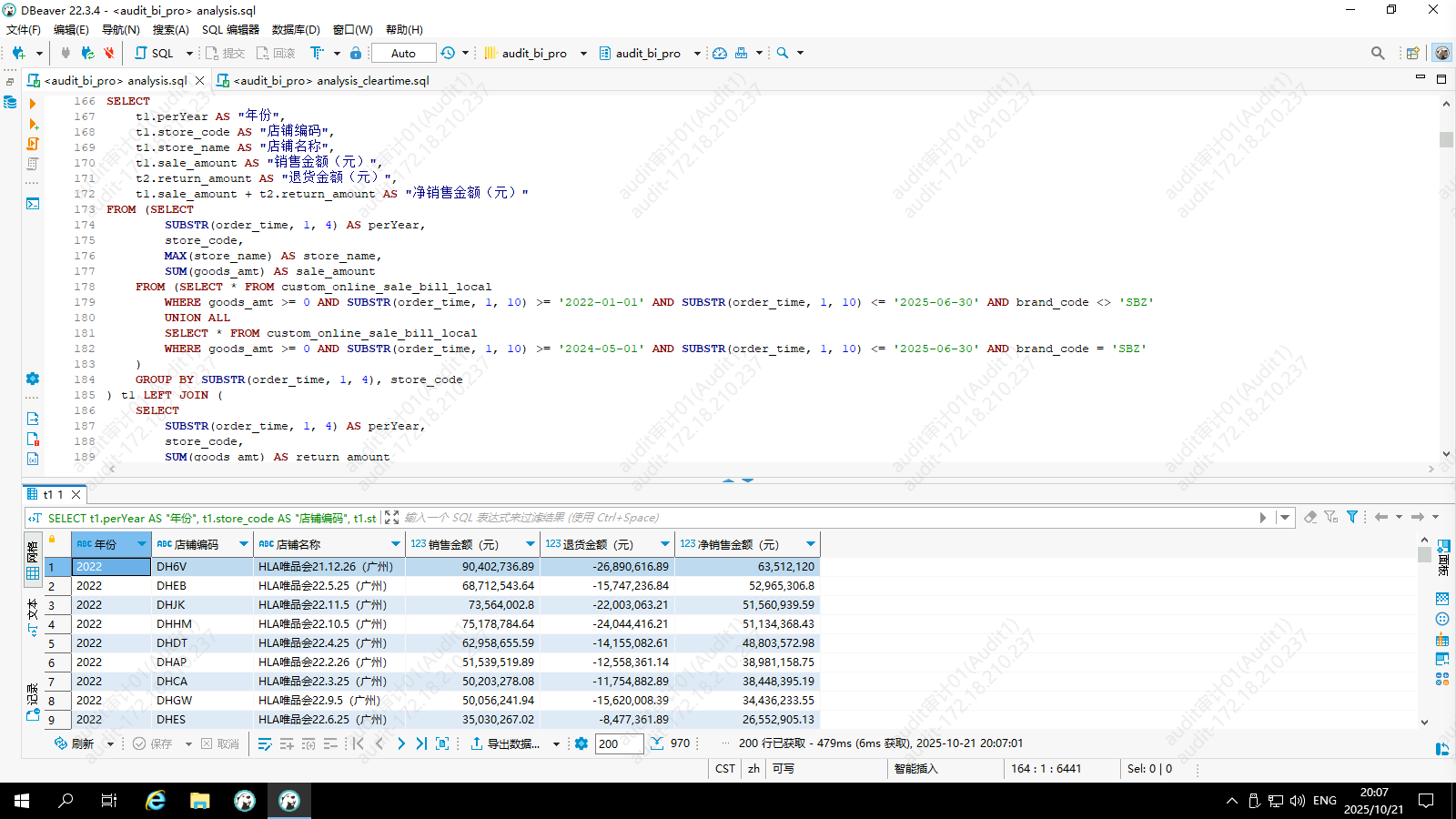Image resolution: width=1456 pixels, height=819 pixels.
Task: Open the database dashboard gauge icon
Action: point(720,53)
